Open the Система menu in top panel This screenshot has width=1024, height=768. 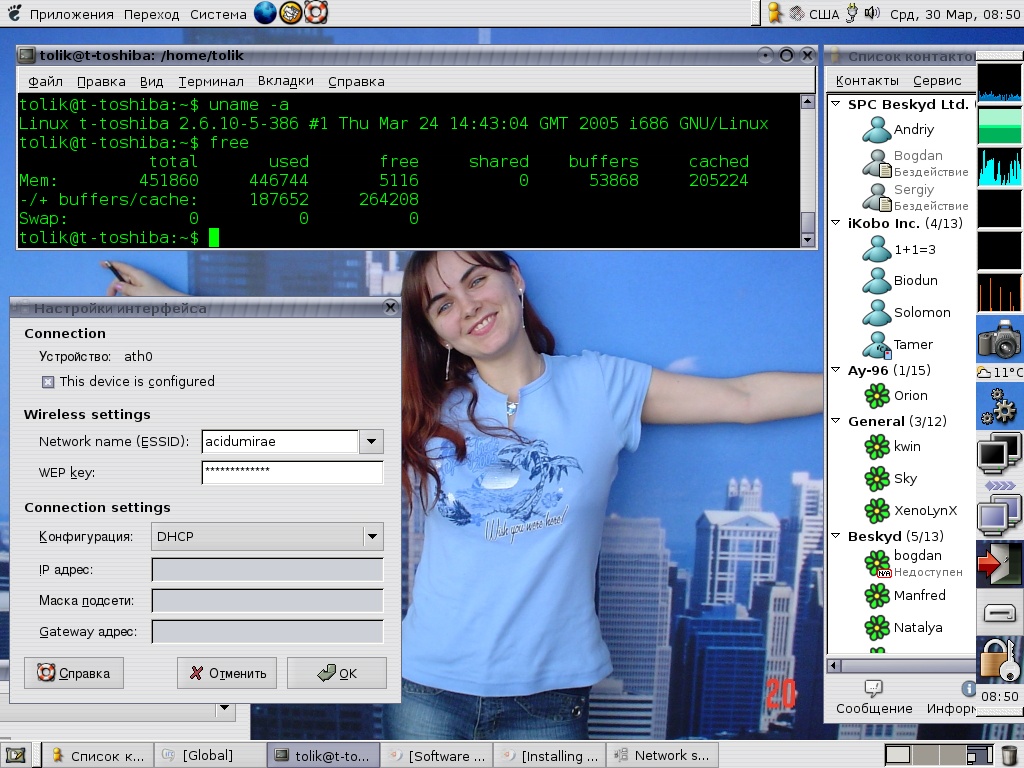click(218, 14)
